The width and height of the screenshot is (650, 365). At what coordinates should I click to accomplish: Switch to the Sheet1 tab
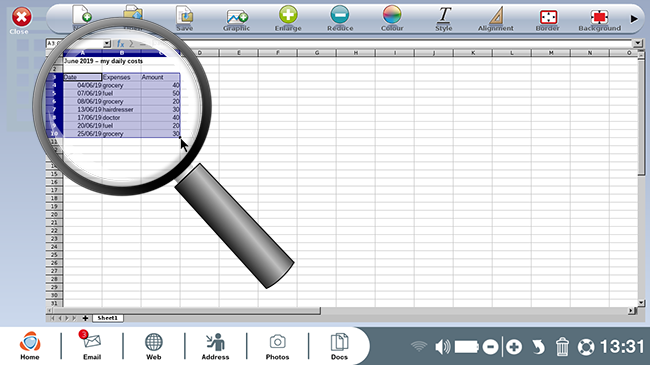107,318
